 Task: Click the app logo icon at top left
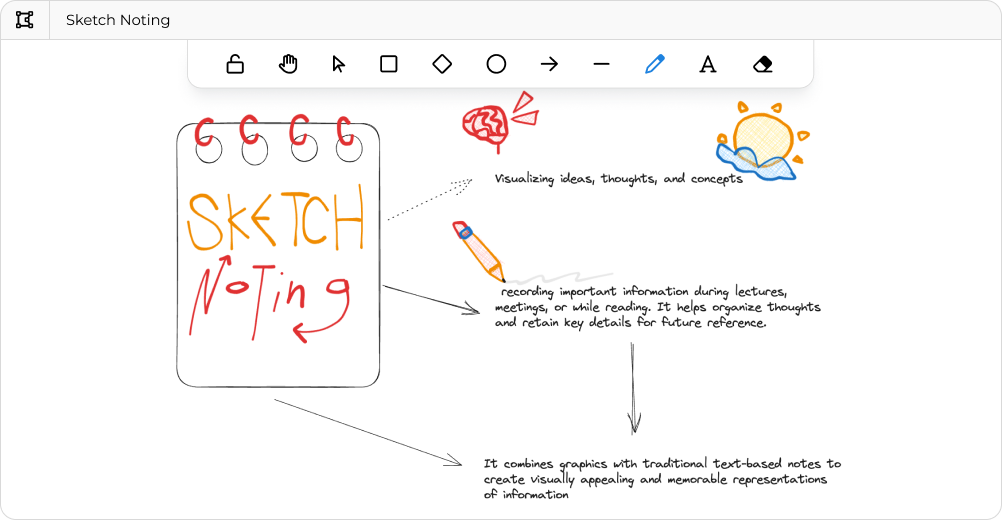[x=25, y=20]
